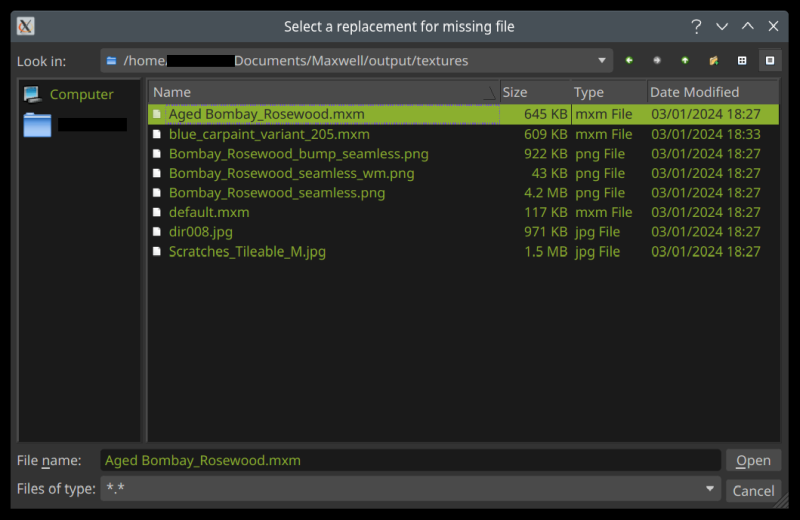Screen dimensions: 800x520
Task: Select blue_carpaint_variant_205.mxm file
Action: pyautogui.click(x=269, y=134)
